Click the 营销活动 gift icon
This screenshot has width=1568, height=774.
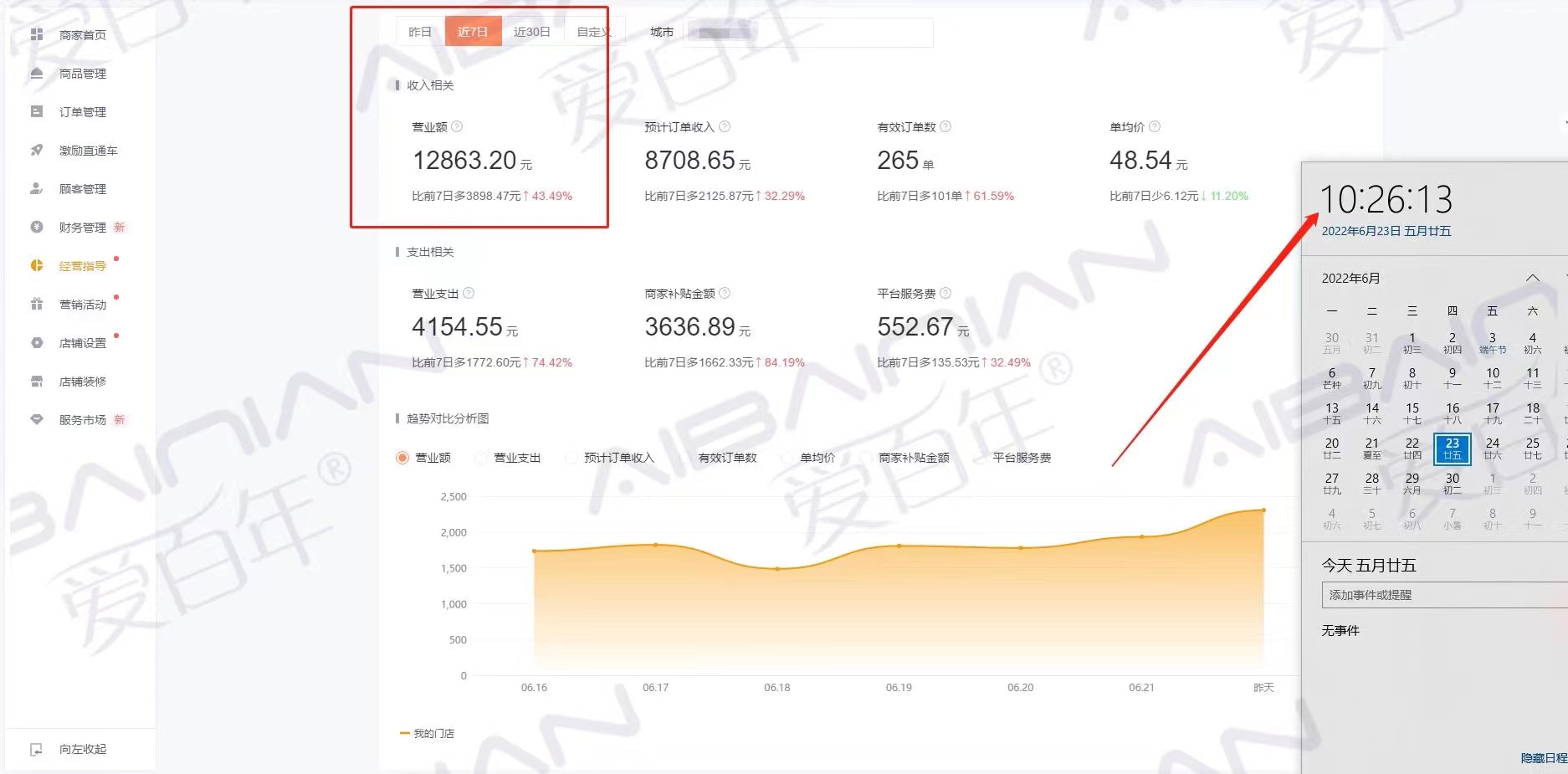coord(37,304)
